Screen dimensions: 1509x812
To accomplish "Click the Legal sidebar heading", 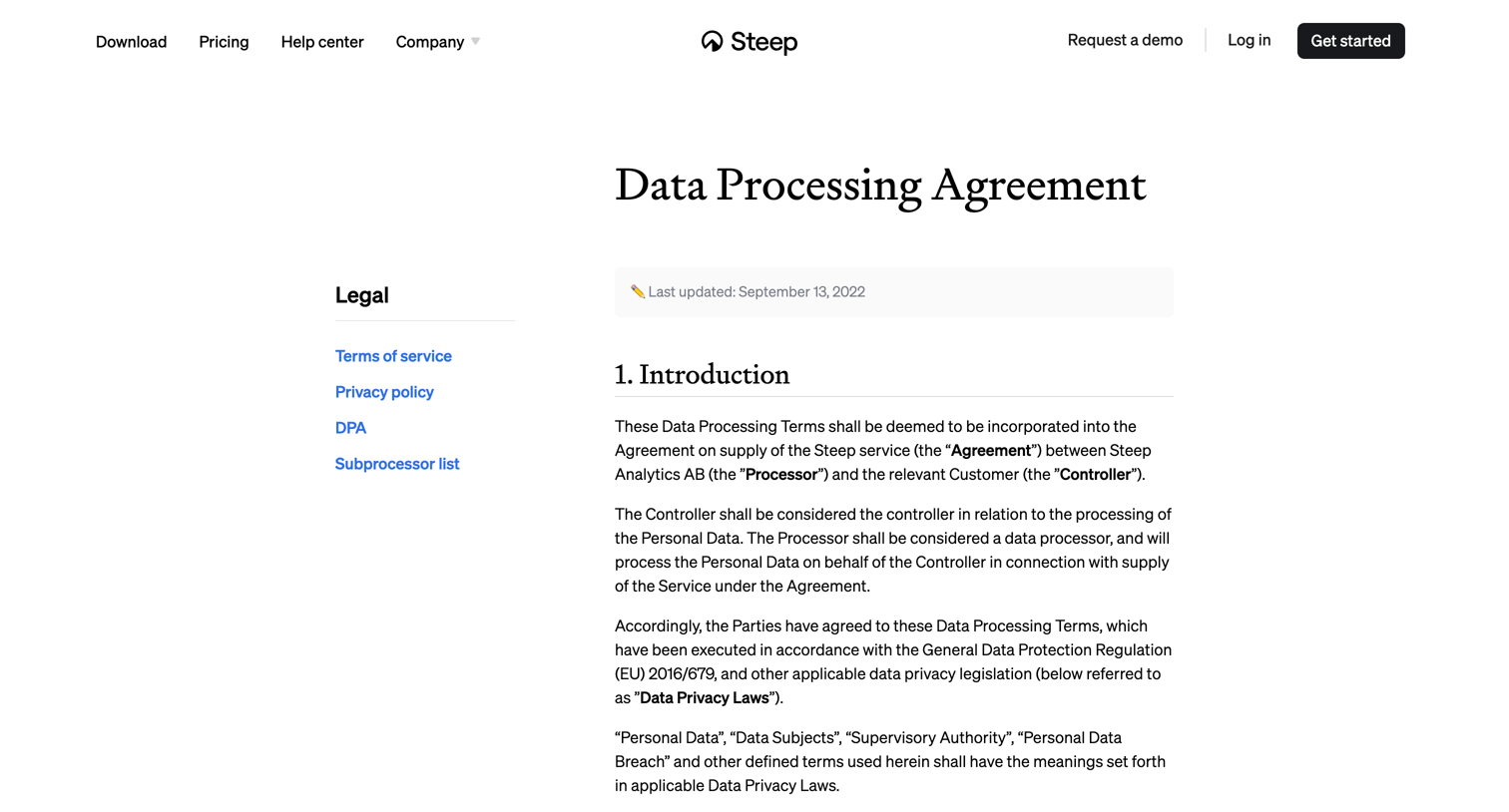I will click(x=362, y=295).
